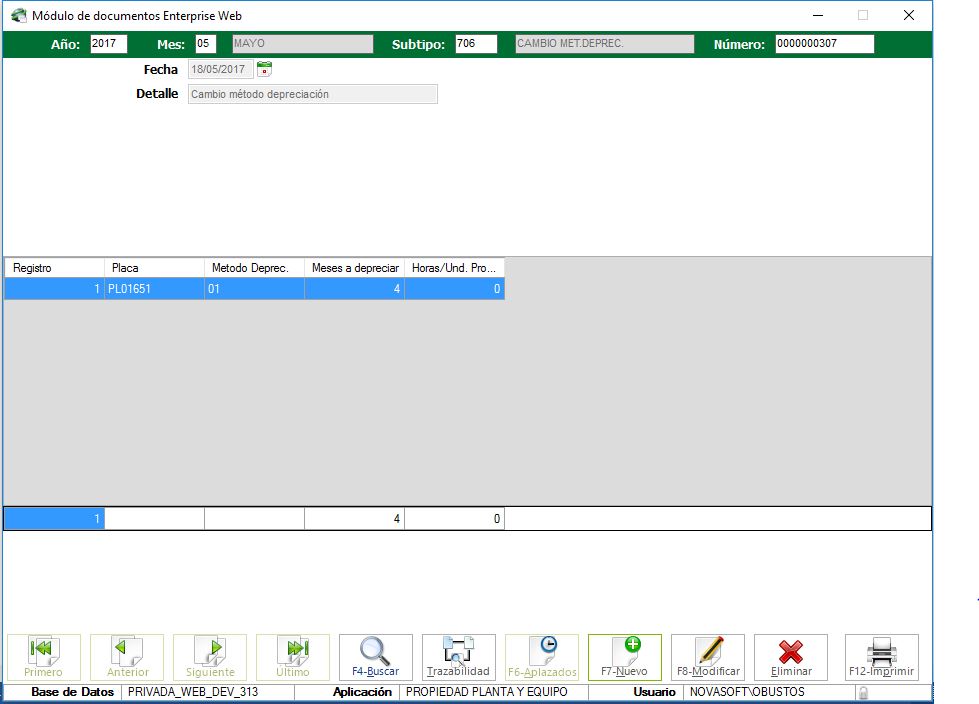
Task: Select the PL01651 placa cell
Action: (x=154, y=289)
